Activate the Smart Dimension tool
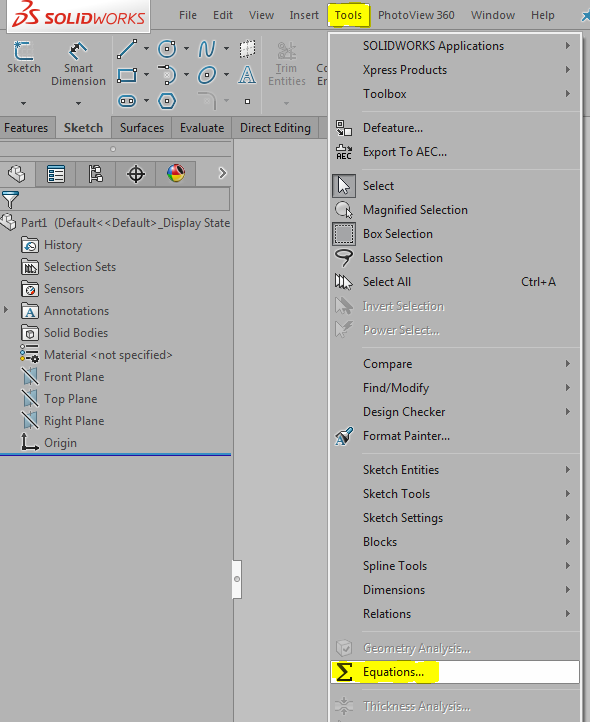 pyautogui.click(x=78, y=64)
